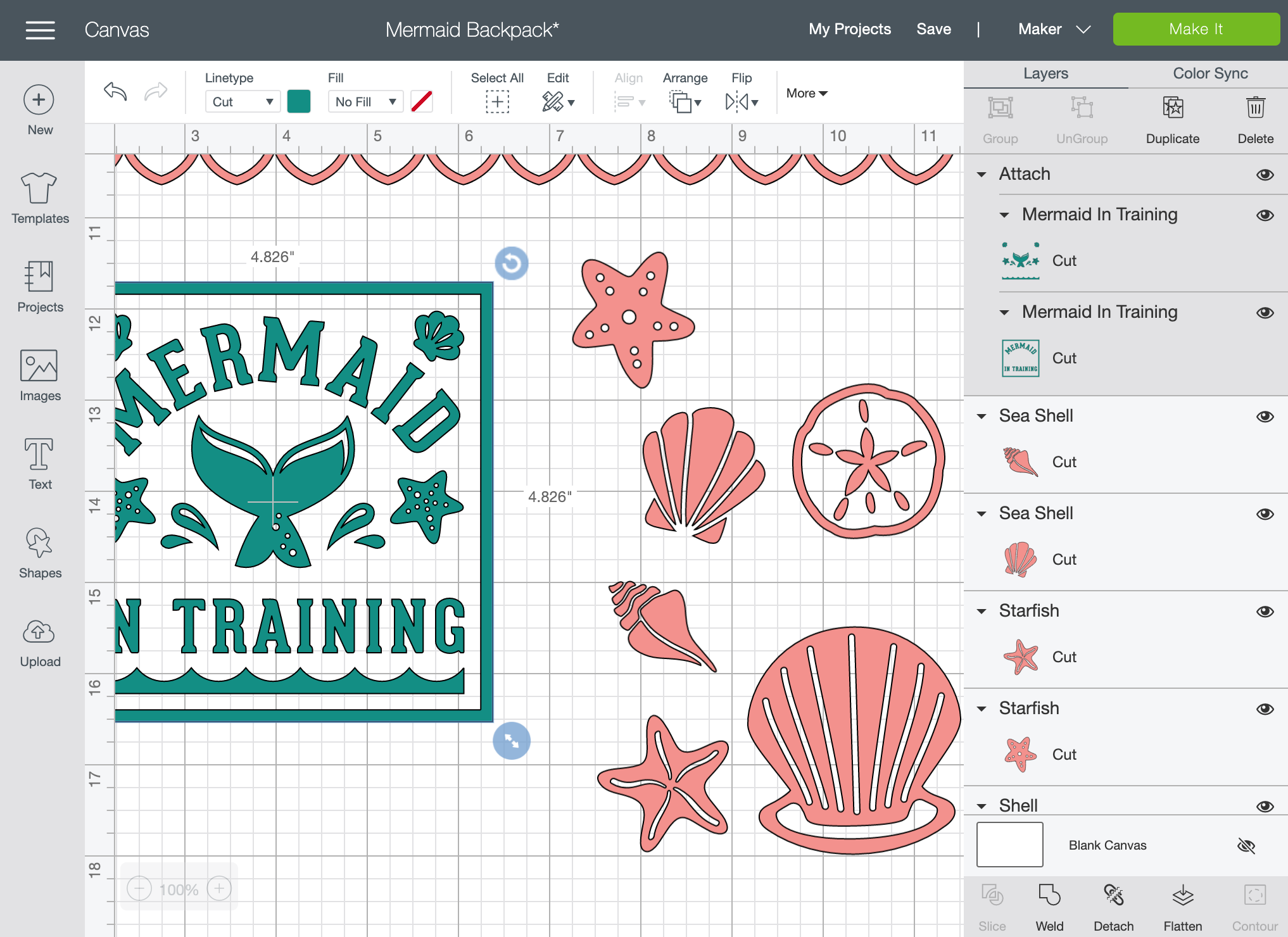Redo the last action
Viewport: 1288px width, 937px height.
(156, 92)
